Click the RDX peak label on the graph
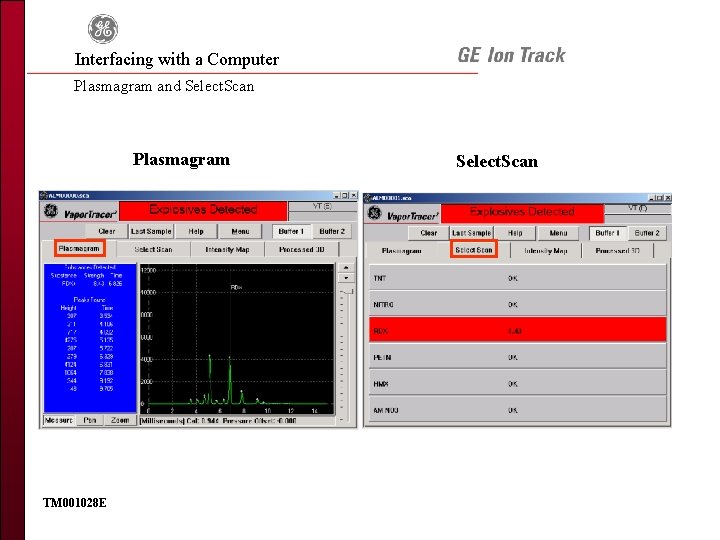The height and width of the screenshot is (540, 720). click(x=236, y=287)
